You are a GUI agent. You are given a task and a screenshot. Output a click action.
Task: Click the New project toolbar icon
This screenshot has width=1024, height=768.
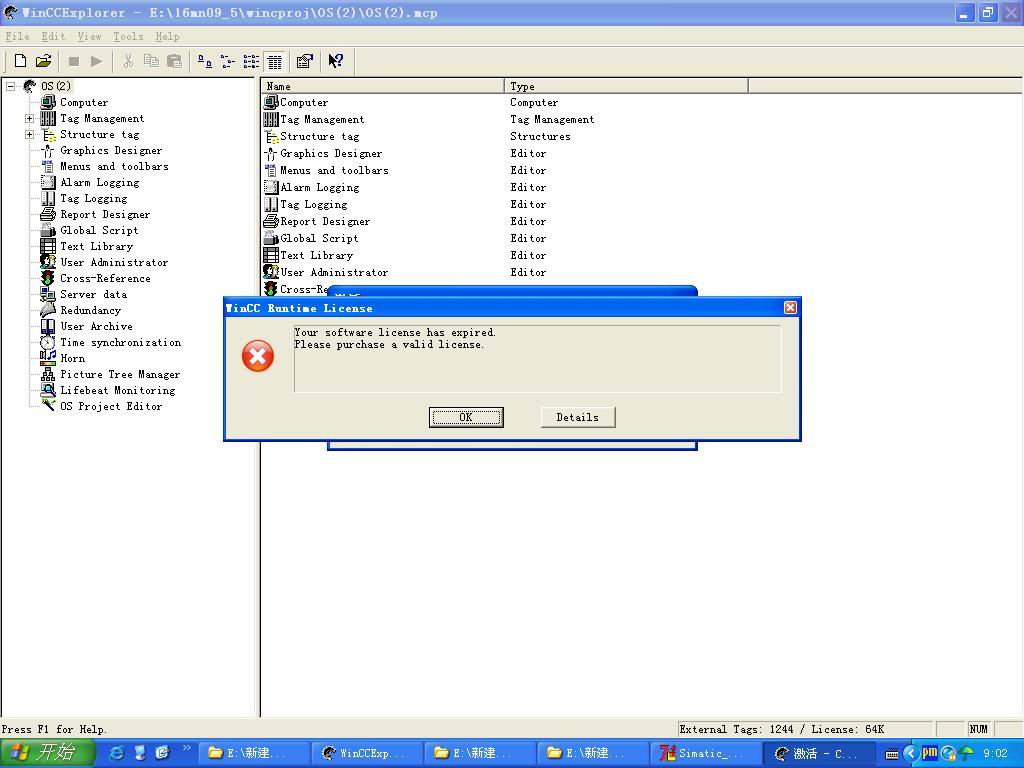[20, 61]
